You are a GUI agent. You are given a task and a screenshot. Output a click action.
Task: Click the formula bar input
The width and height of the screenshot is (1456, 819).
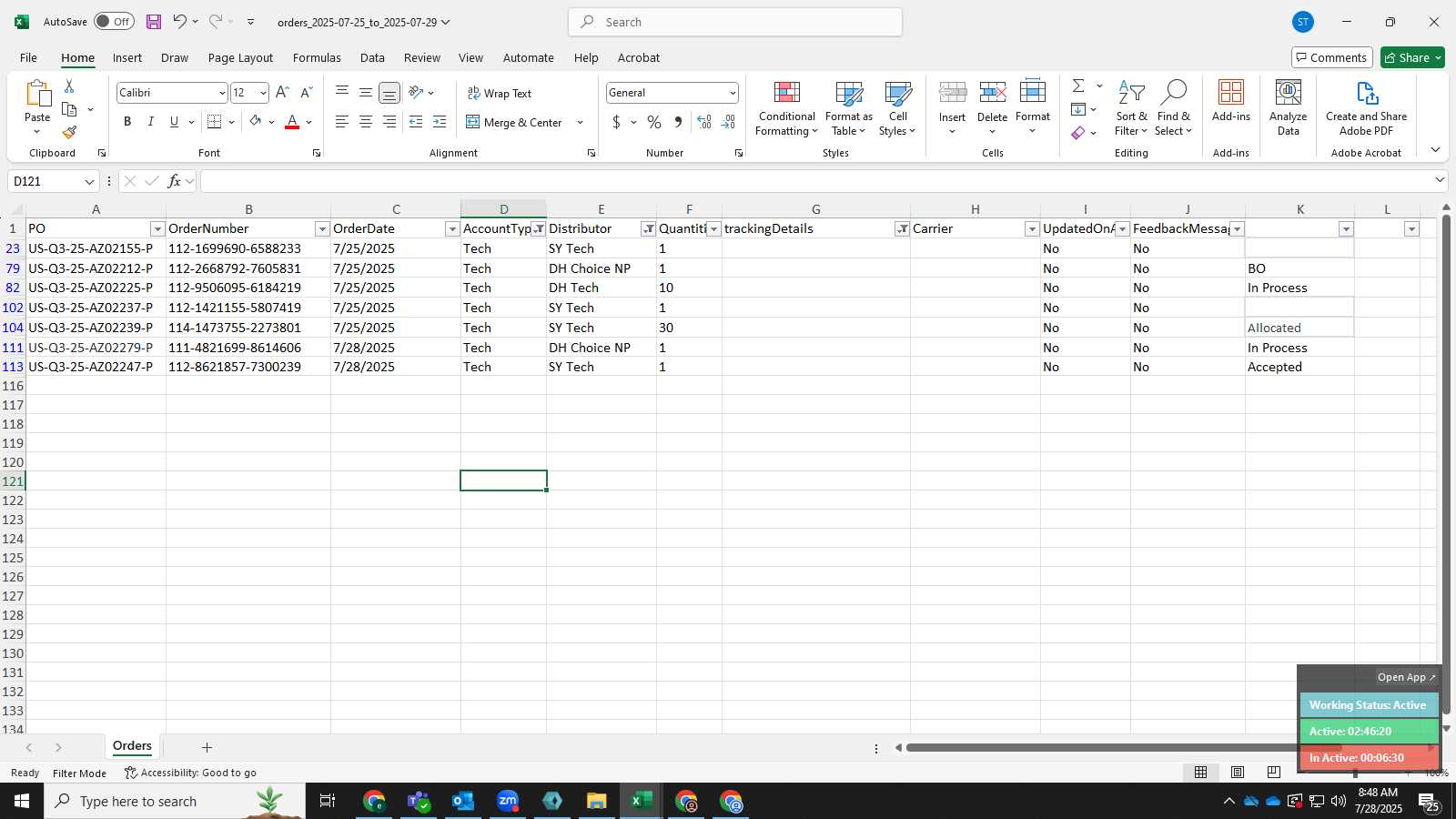coord(816,181)
